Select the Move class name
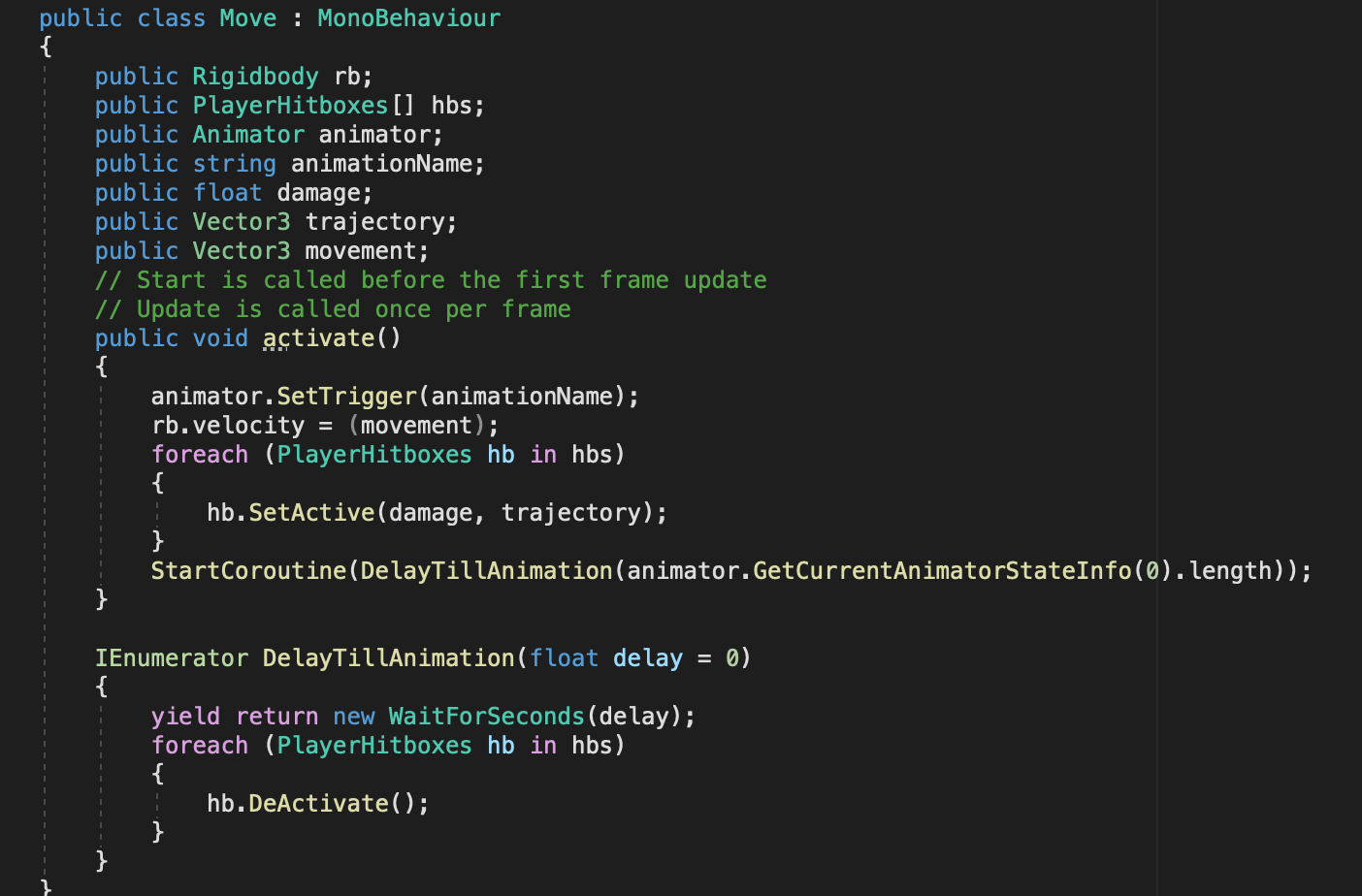Screen dimensions: 1362x896 click(x=247, y=18)
